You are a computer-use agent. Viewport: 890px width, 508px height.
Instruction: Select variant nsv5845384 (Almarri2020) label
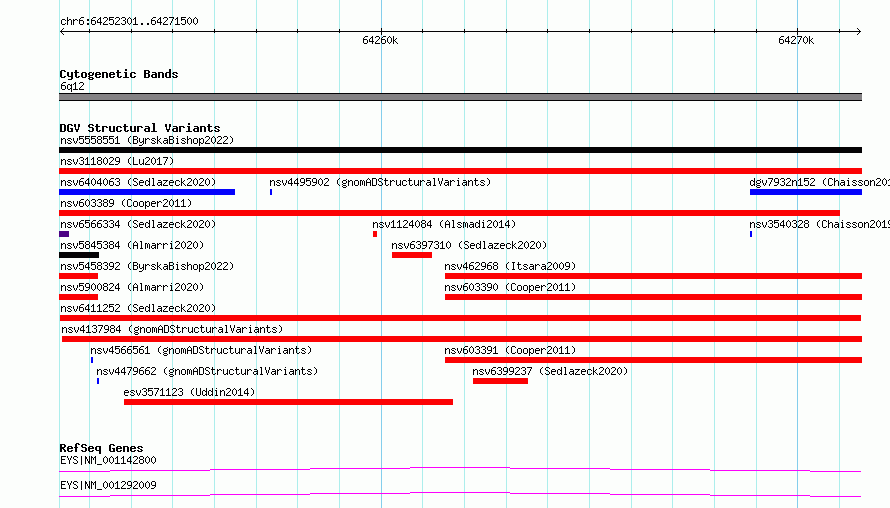click(132, 245)
